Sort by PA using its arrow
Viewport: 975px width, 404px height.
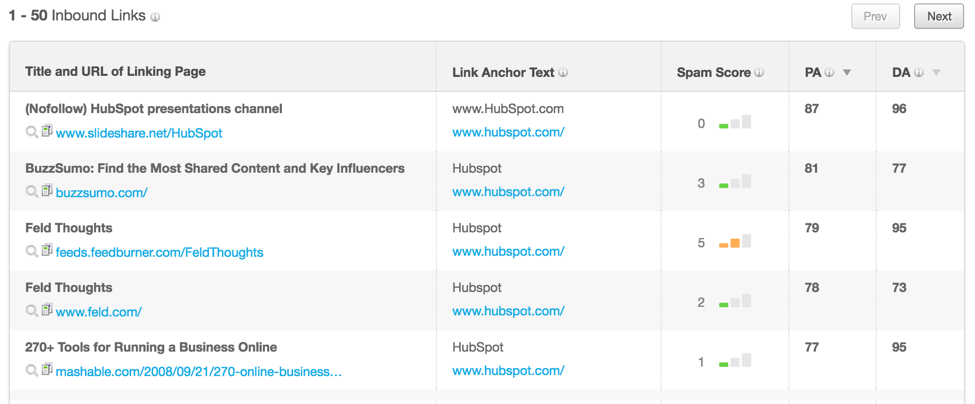[846, 73]
